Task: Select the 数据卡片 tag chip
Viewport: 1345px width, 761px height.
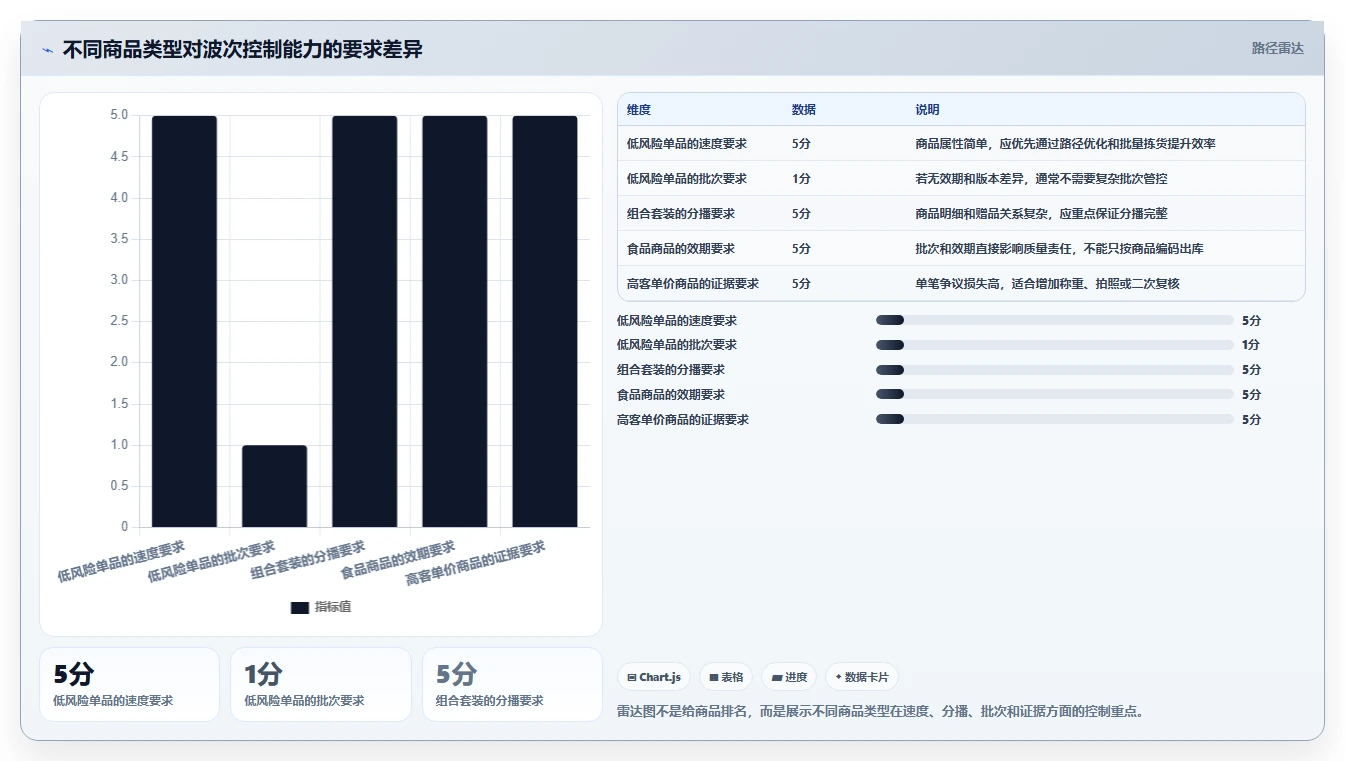Action: pos(861,677)
